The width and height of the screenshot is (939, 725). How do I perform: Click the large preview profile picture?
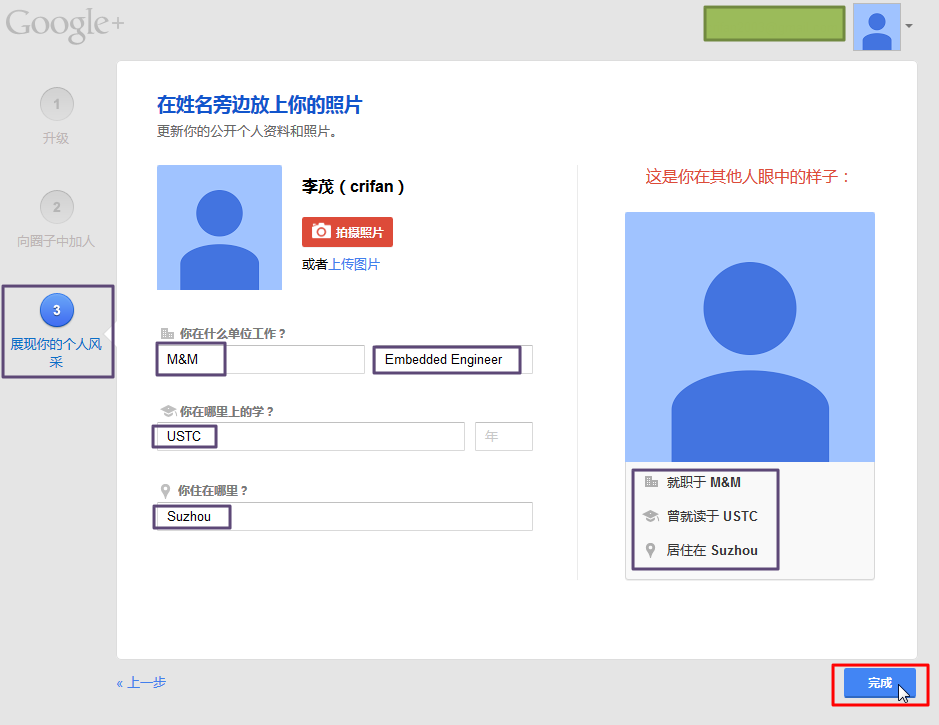(x=750, y=336)
